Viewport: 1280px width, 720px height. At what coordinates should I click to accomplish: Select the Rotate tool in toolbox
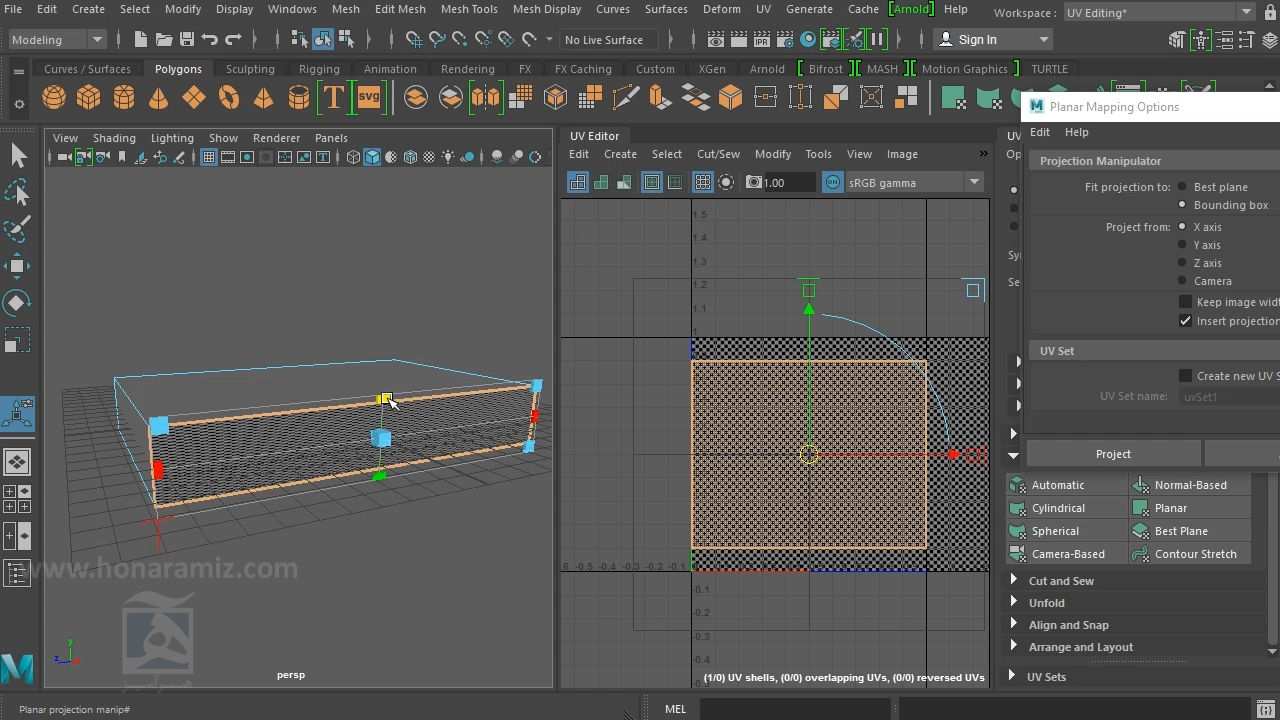click(x=18, y=303)
